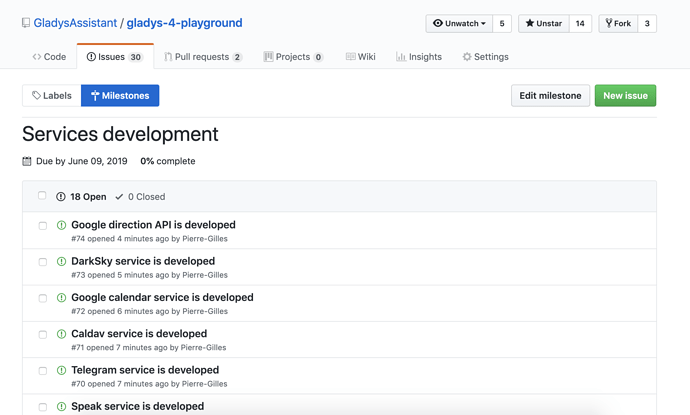Open issue Speak service is developed
Image resolution: width=690 pixels, height=415 pixels.
point(138,406)
